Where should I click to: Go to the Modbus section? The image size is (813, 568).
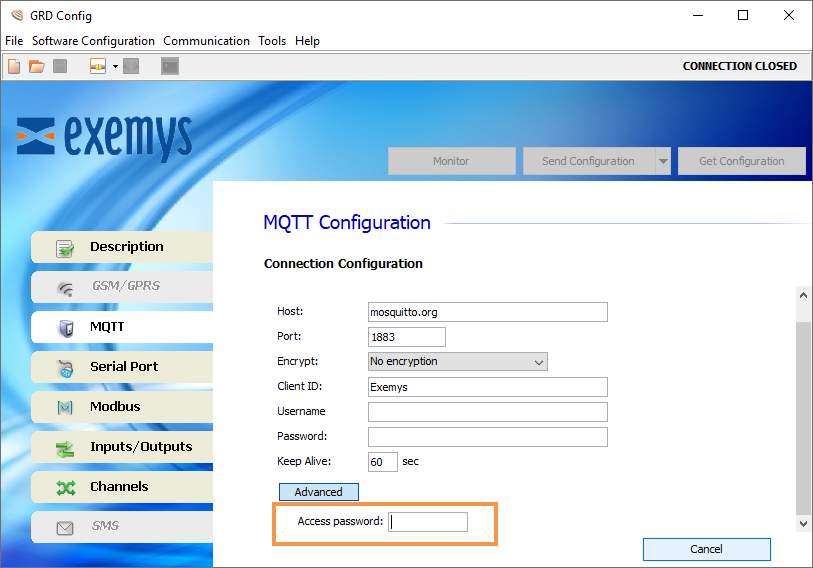click(x=122, y=407)
